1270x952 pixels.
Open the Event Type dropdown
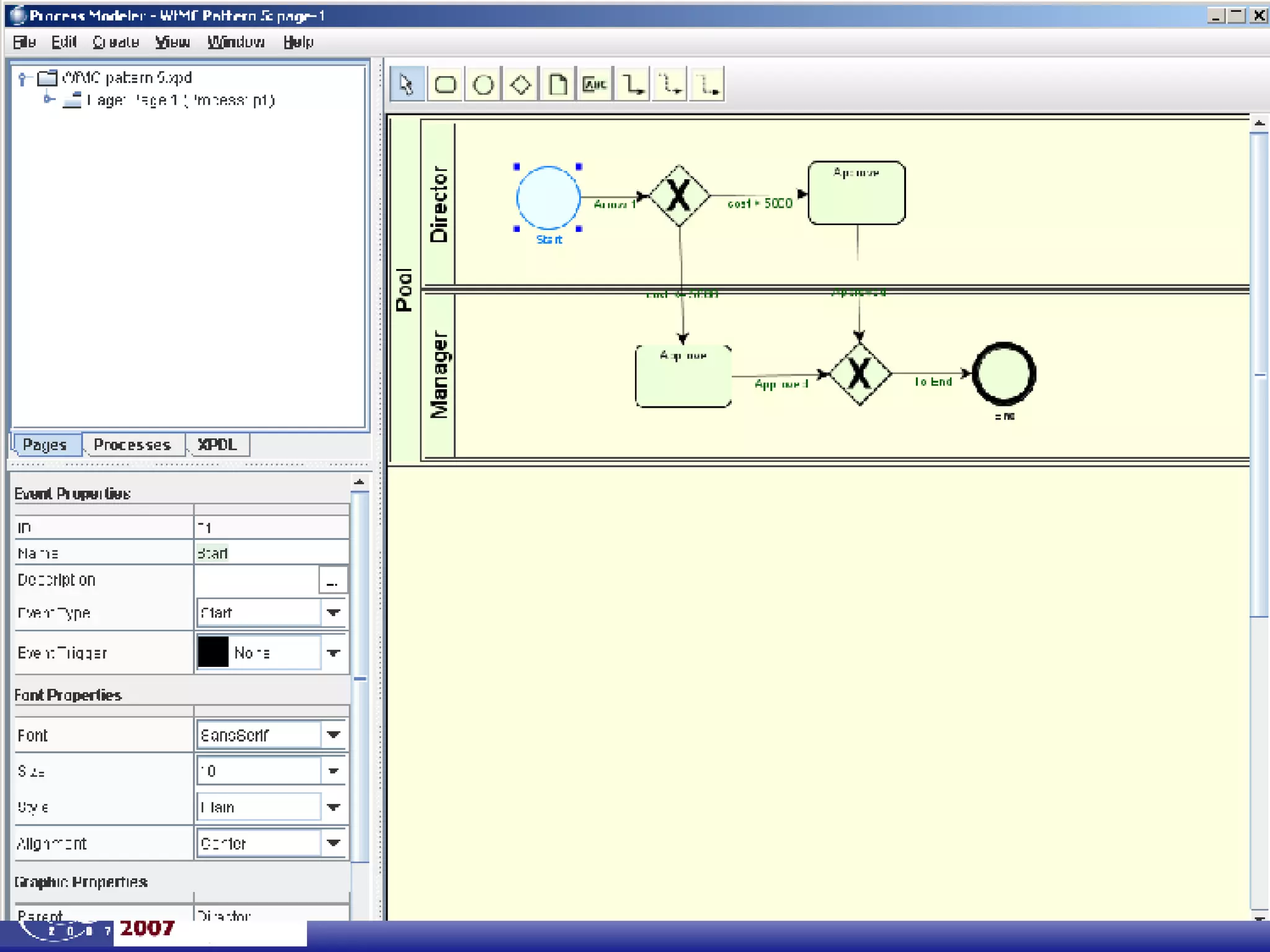click(x=333, y=613)
